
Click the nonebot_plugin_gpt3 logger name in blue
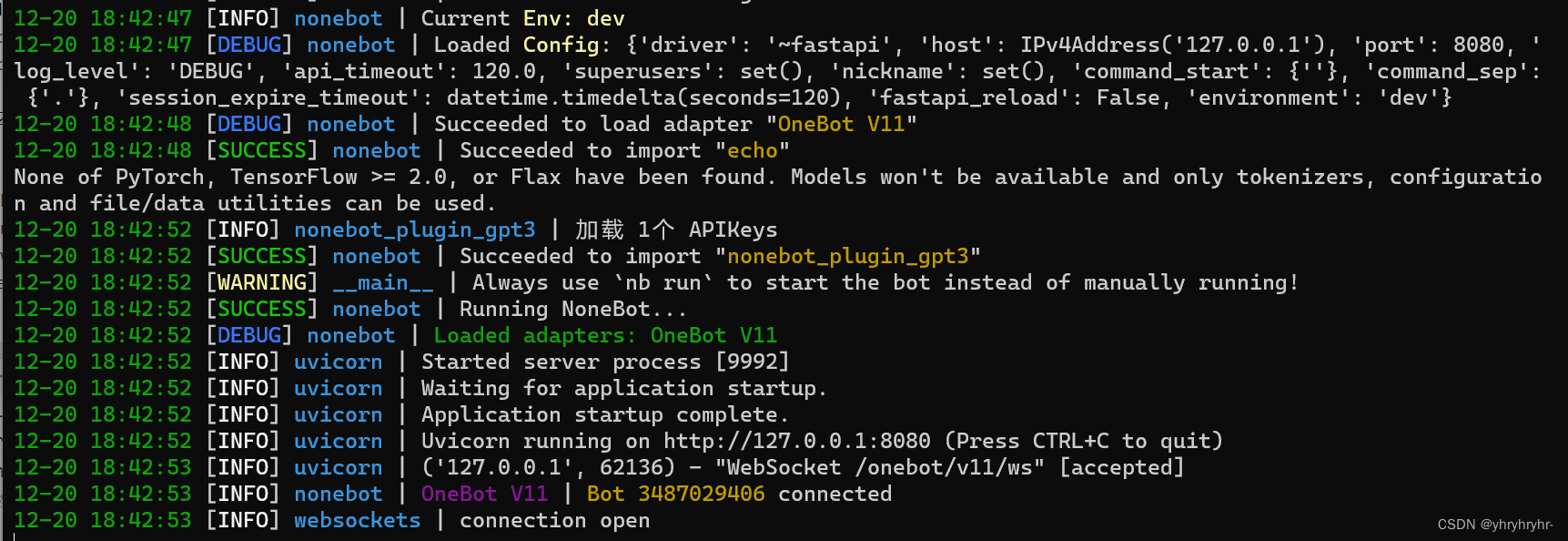pos(415,230)
